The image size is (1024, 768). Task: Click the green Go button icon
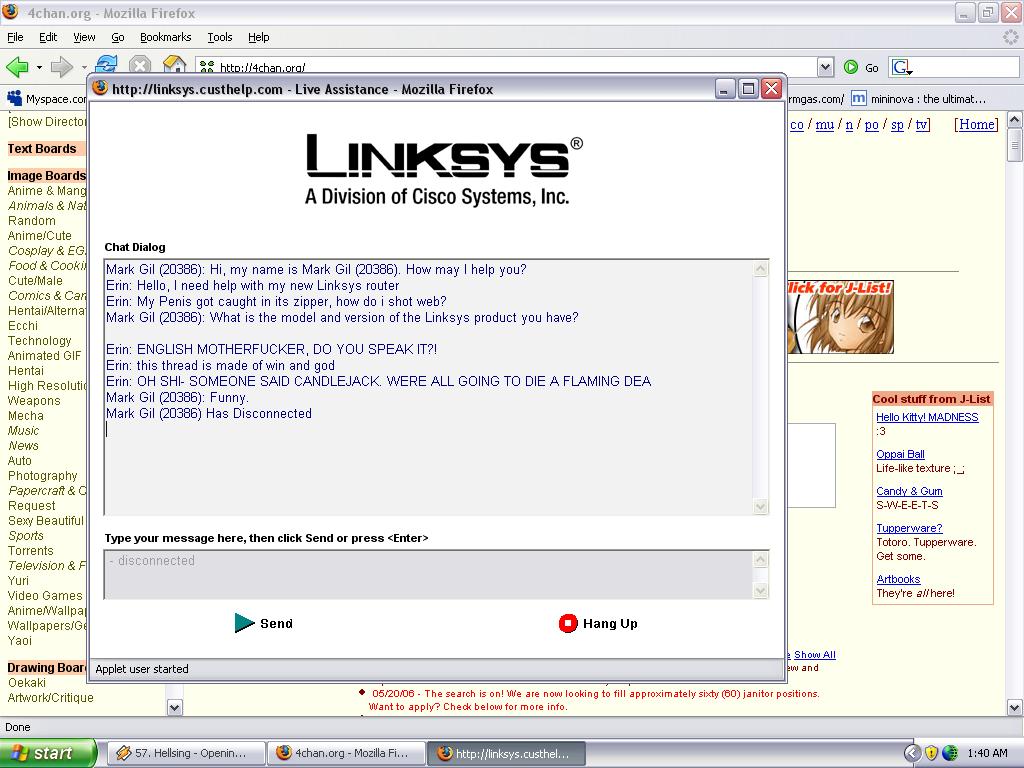[x=850, y=67]
